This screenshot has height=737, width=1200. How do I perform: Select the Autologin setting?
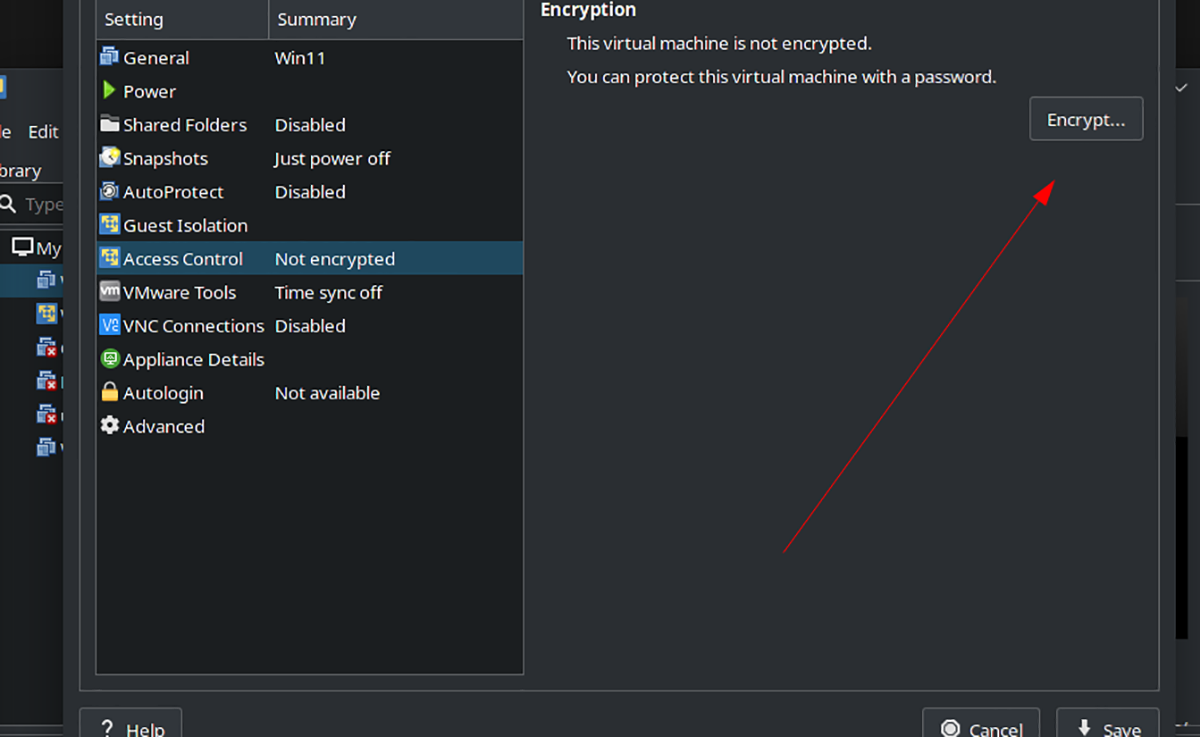(310, 393)
